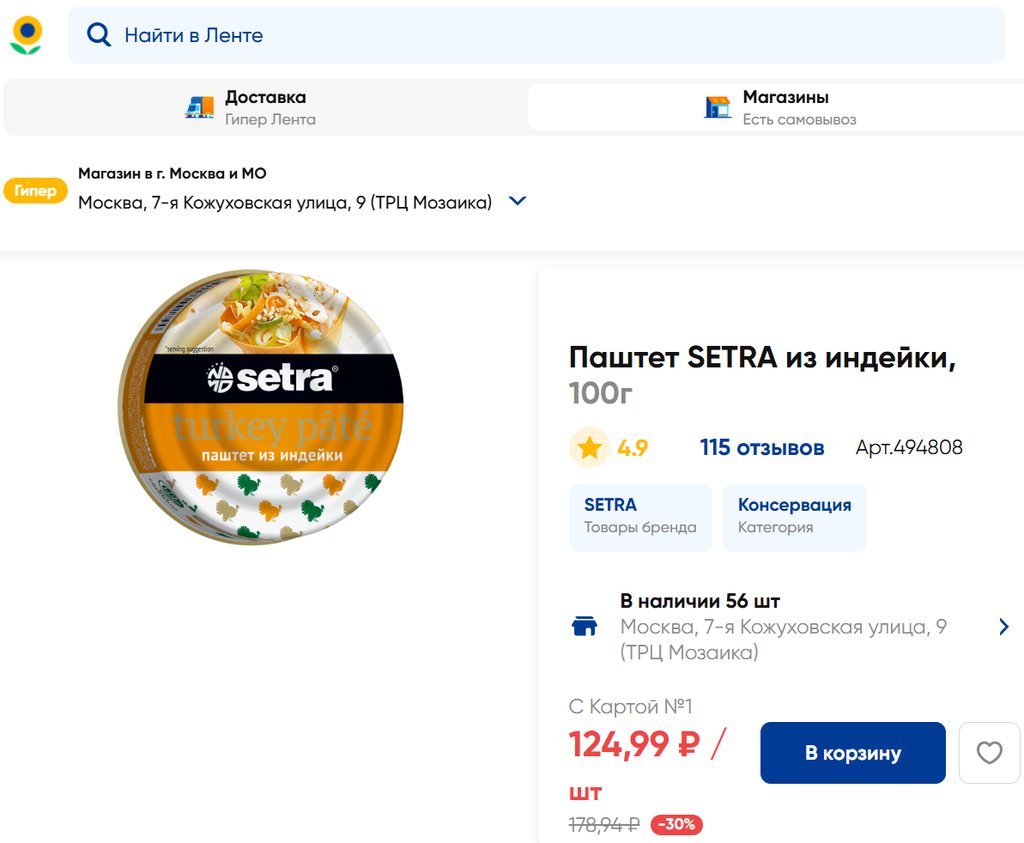The height and width of the screenshot is (843, 1024).
Task: Click the Lenta sunflower logo
Action: pos(26,35)
